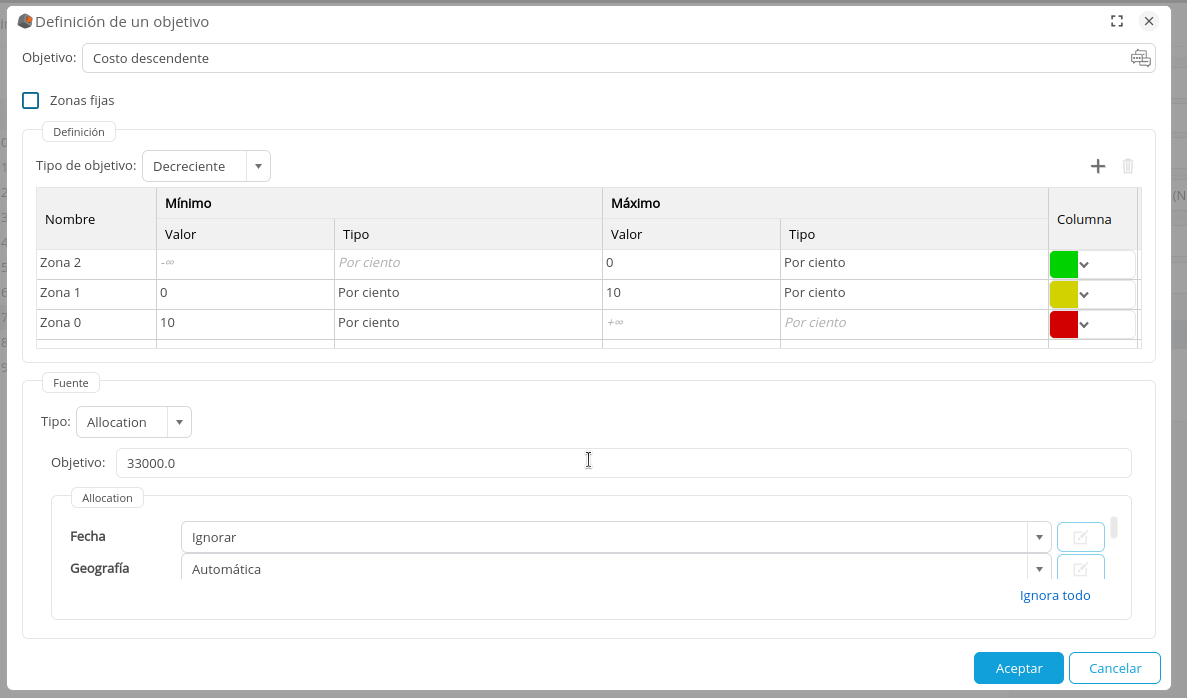Screen dimensions: 1187x698
Task: Click edit icon next to Geografía
Action: [1080, 568]
